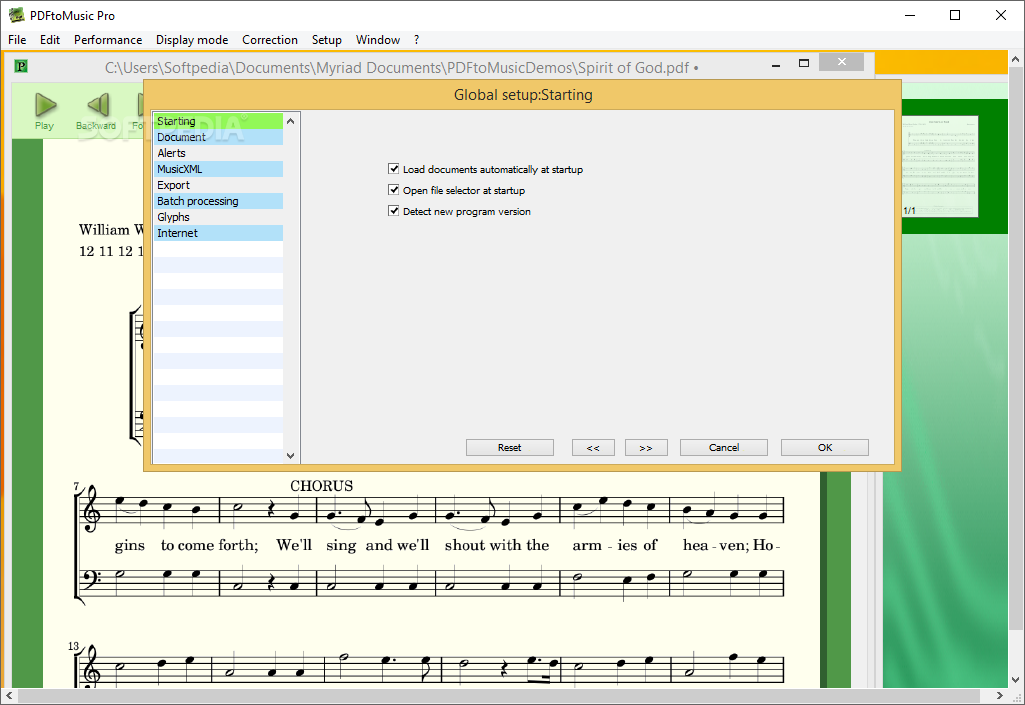The image size is (1025, 705).
Task: Click the Backward playback icon
Action: 96,105
